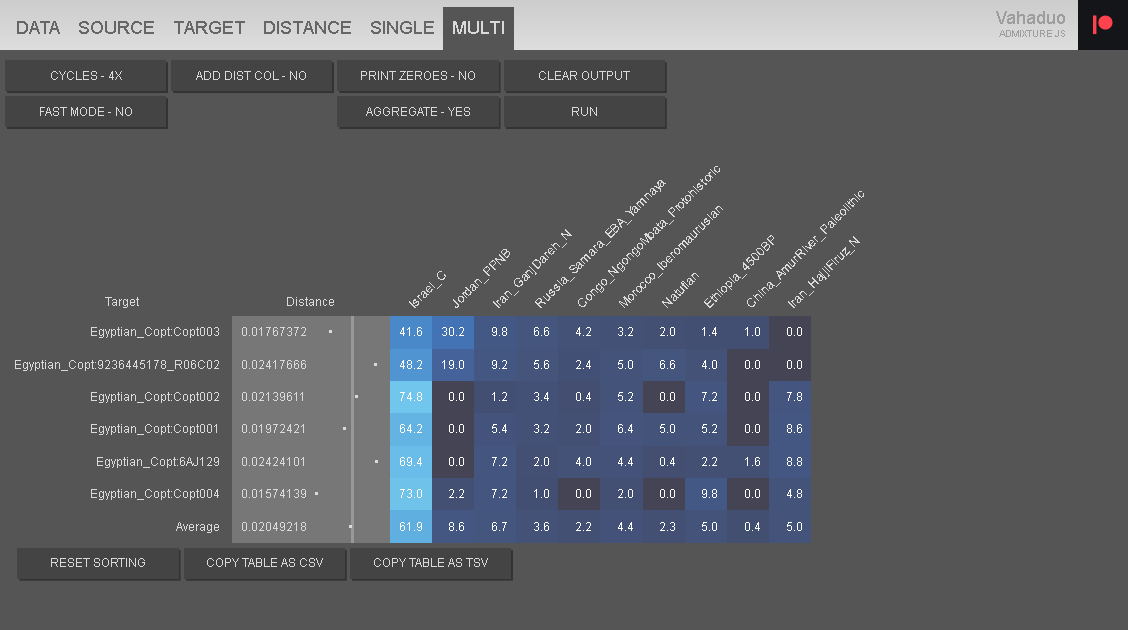Click RESET SORTING button
This screenshot has height=630, width=1128.
pos(98,563)
